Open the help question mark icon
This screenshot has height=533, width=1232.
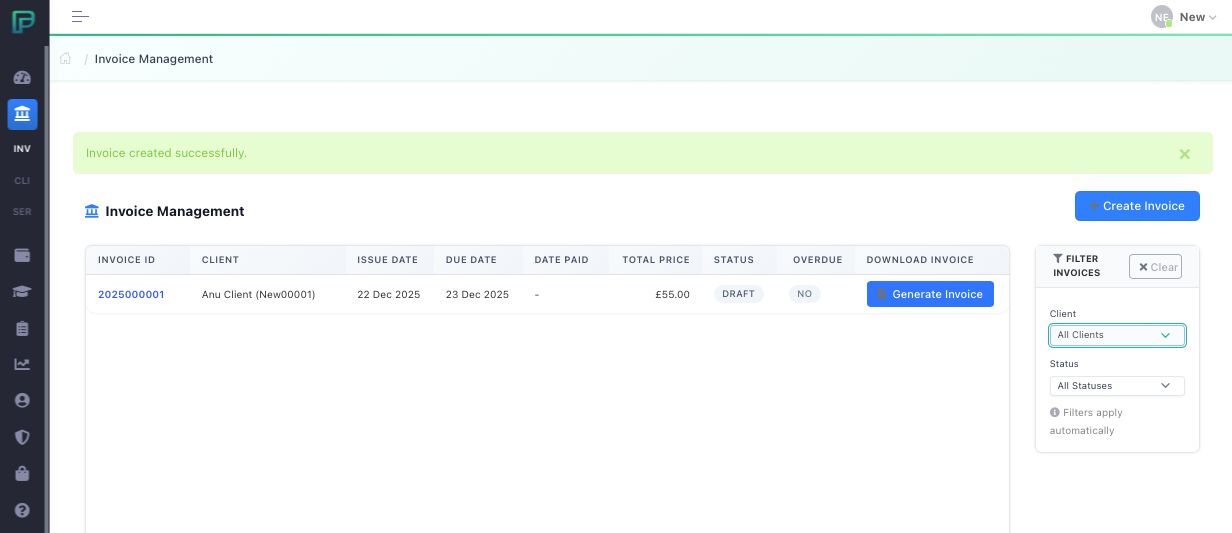click(22, 510)
